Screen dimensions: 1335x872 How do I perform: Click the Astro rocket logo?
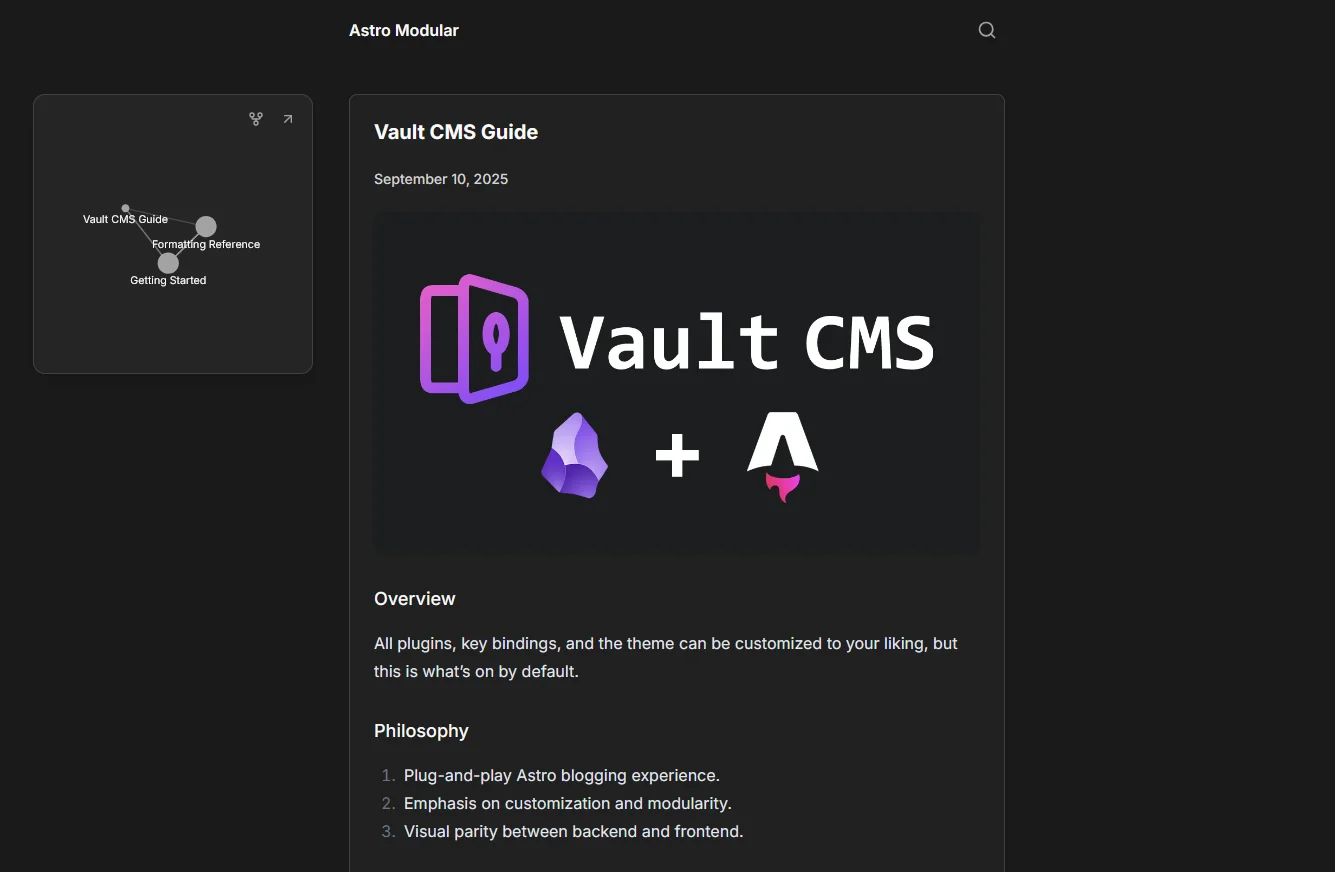pos(782,456)
